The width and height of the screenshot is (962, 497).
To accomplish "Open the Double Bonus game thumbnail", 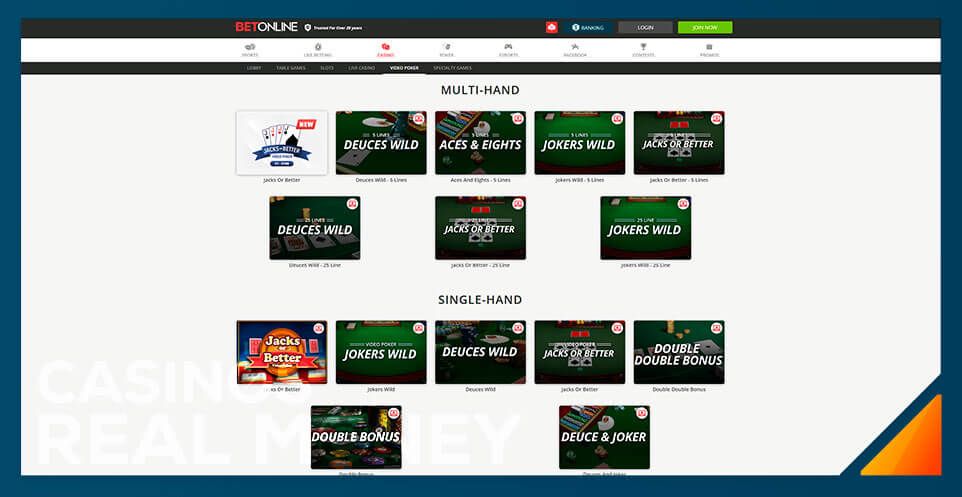I will [356, 437].
